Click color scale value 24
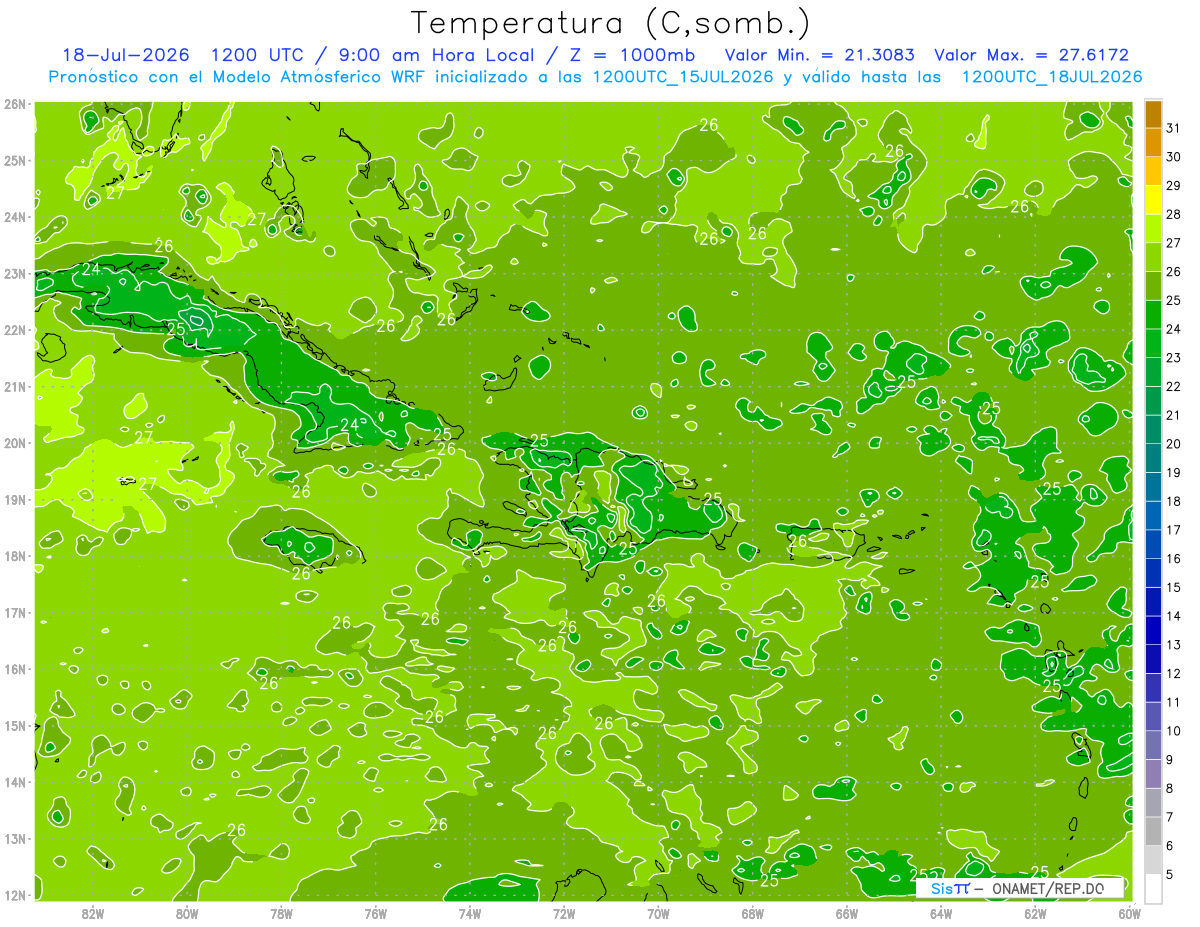 (x=1173, y=329)
